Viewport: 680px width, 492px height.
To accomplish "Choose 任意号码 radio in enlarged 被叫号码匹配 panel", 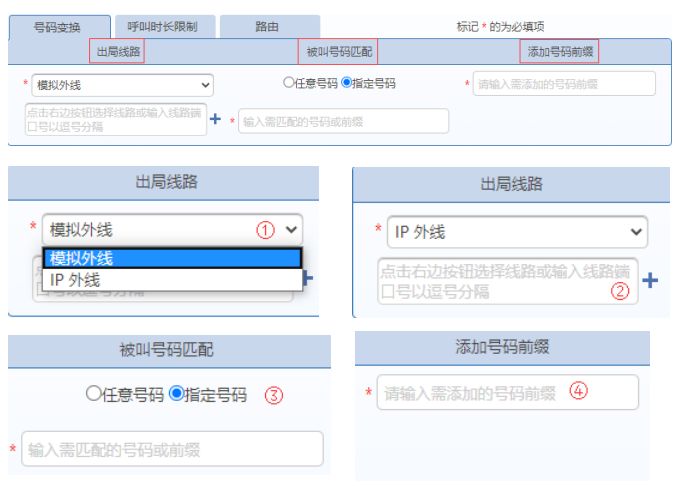I will (x=94, y=394).
